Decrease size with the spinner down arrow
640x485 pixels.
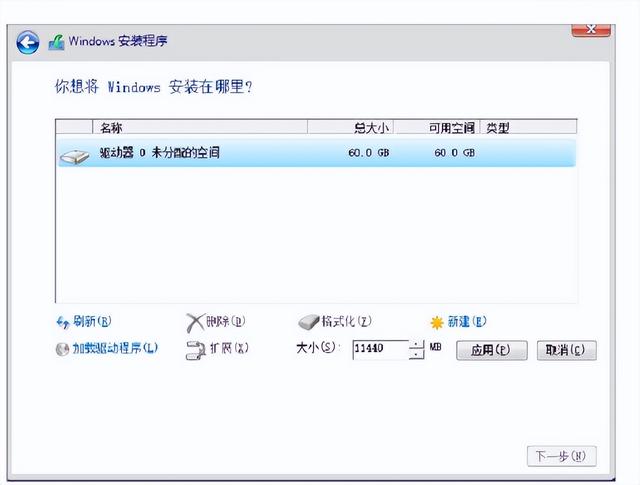416,355
